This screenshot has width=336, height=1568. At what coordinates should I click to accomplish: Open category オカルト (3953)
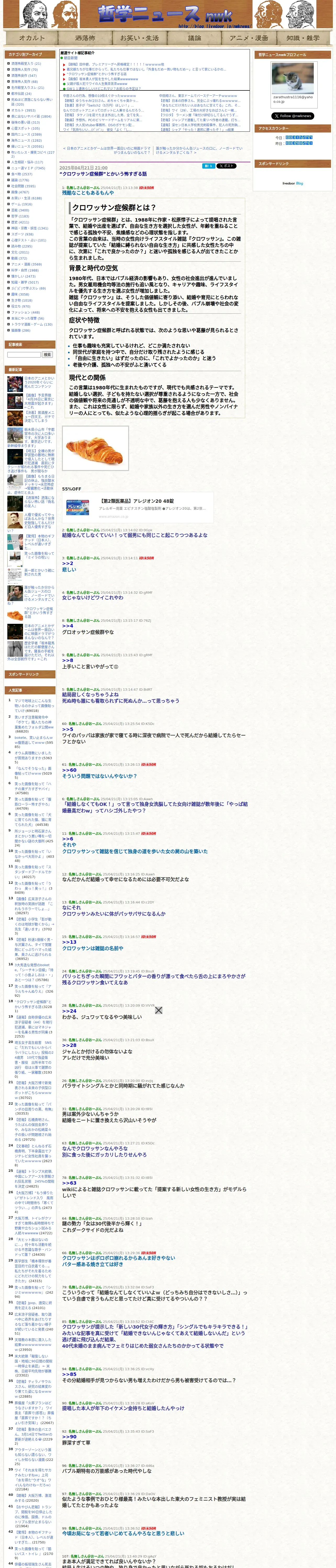[x=23, y=111]
